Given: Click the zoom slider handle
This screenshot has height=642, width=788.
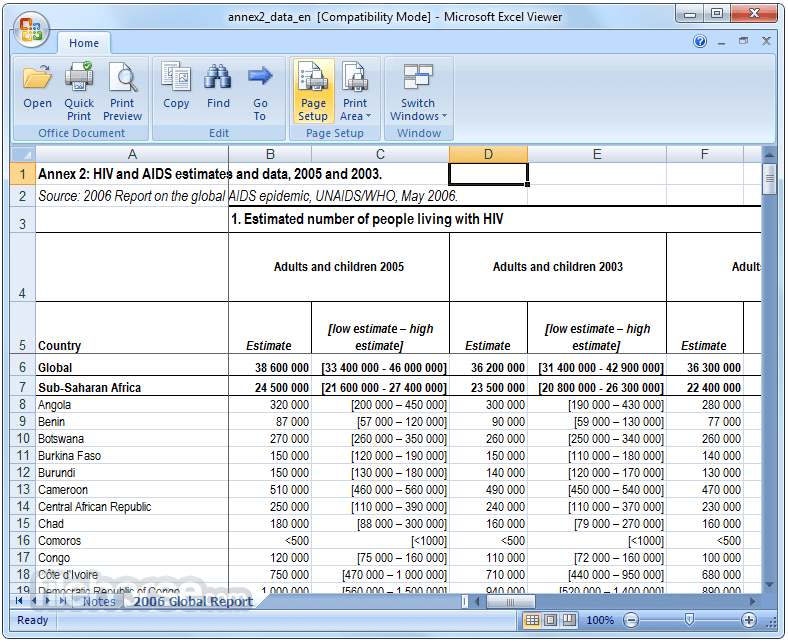Looking at the screenshot, I should (690, 619).
